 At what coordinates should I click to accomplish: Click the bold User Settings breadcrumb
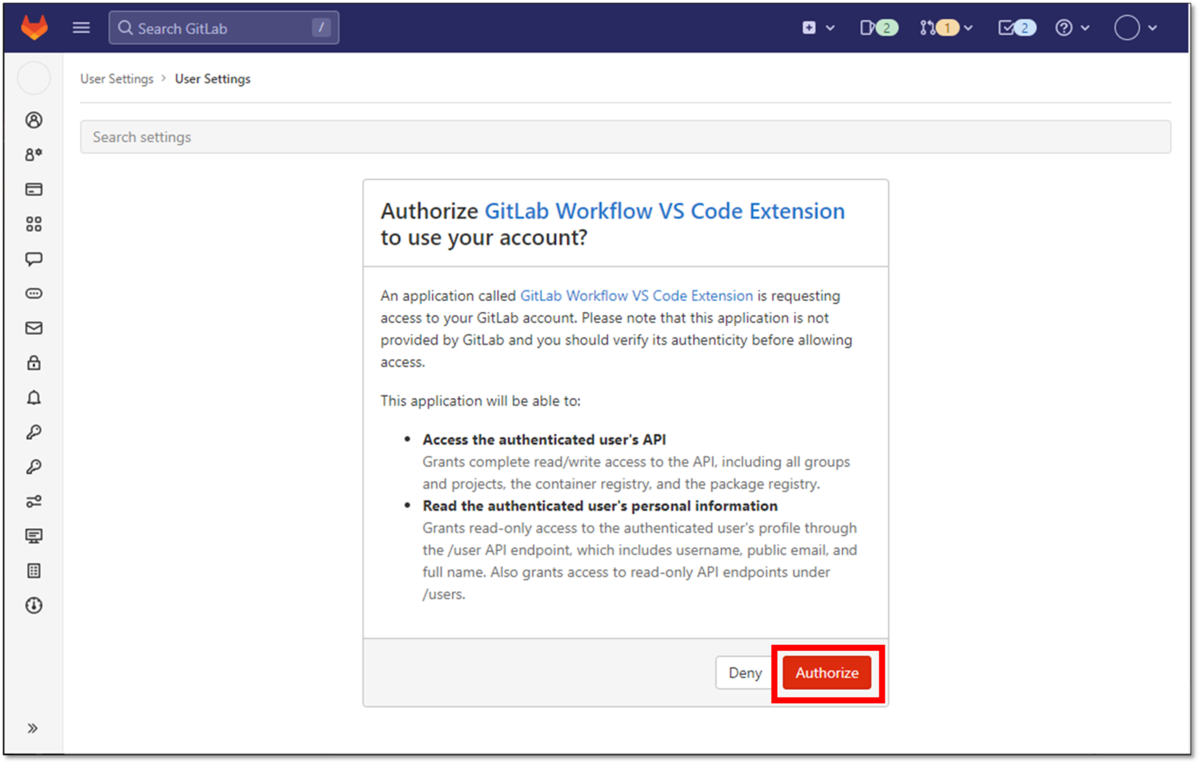(213, 79)
